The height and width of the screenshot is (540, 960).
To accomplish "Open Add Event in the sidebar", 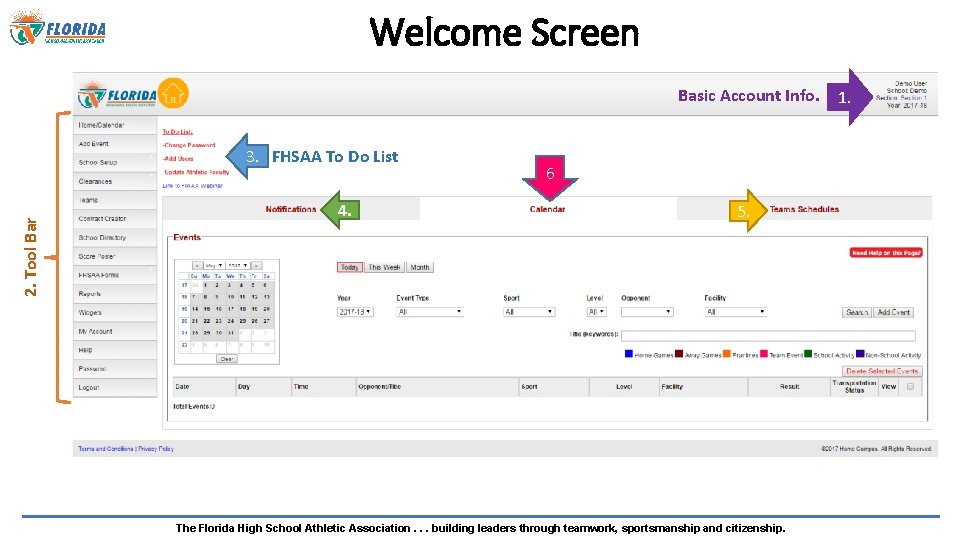I will tap(115, 144).
